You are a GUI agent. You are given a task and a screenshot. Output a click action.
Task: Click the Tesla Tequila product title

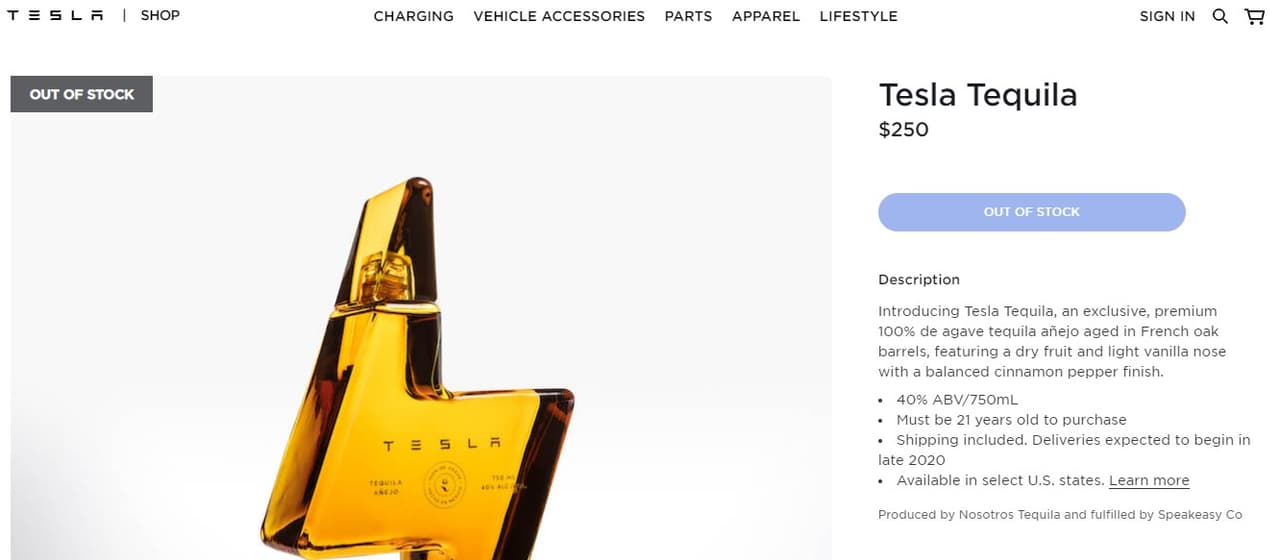(978, 95)
